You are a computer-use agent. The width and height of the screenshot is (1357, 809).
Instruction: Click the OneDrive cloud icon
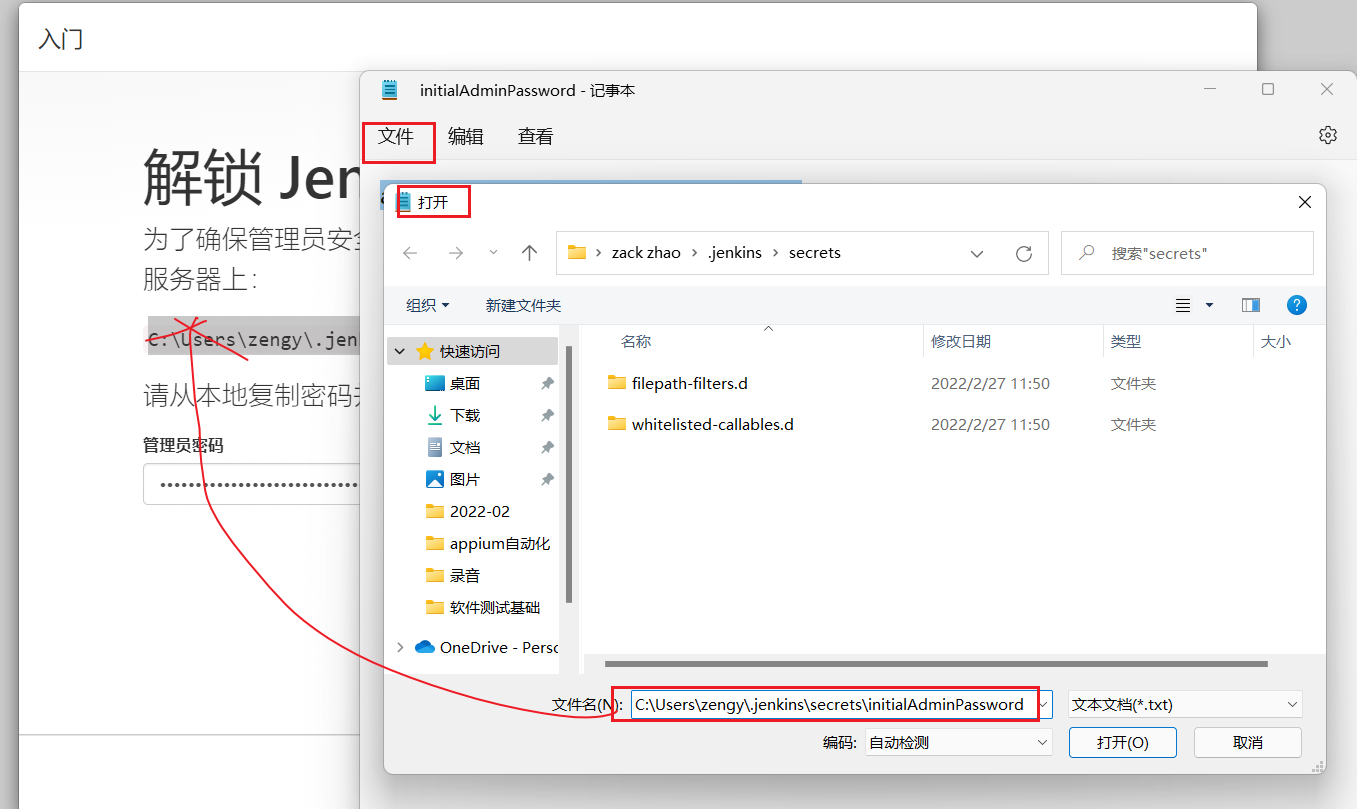point(425,647)
